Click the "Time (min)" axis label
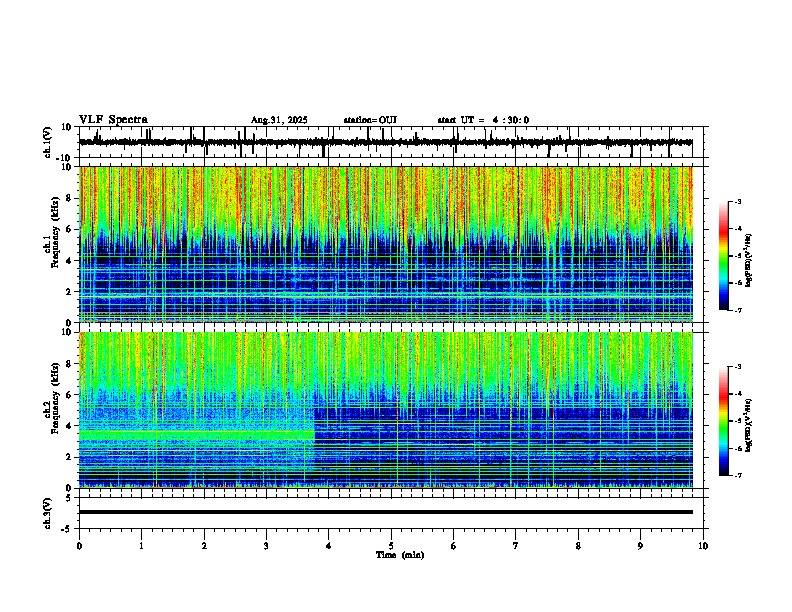This screenshot has height=612, width=792. (x=400, y=555)
